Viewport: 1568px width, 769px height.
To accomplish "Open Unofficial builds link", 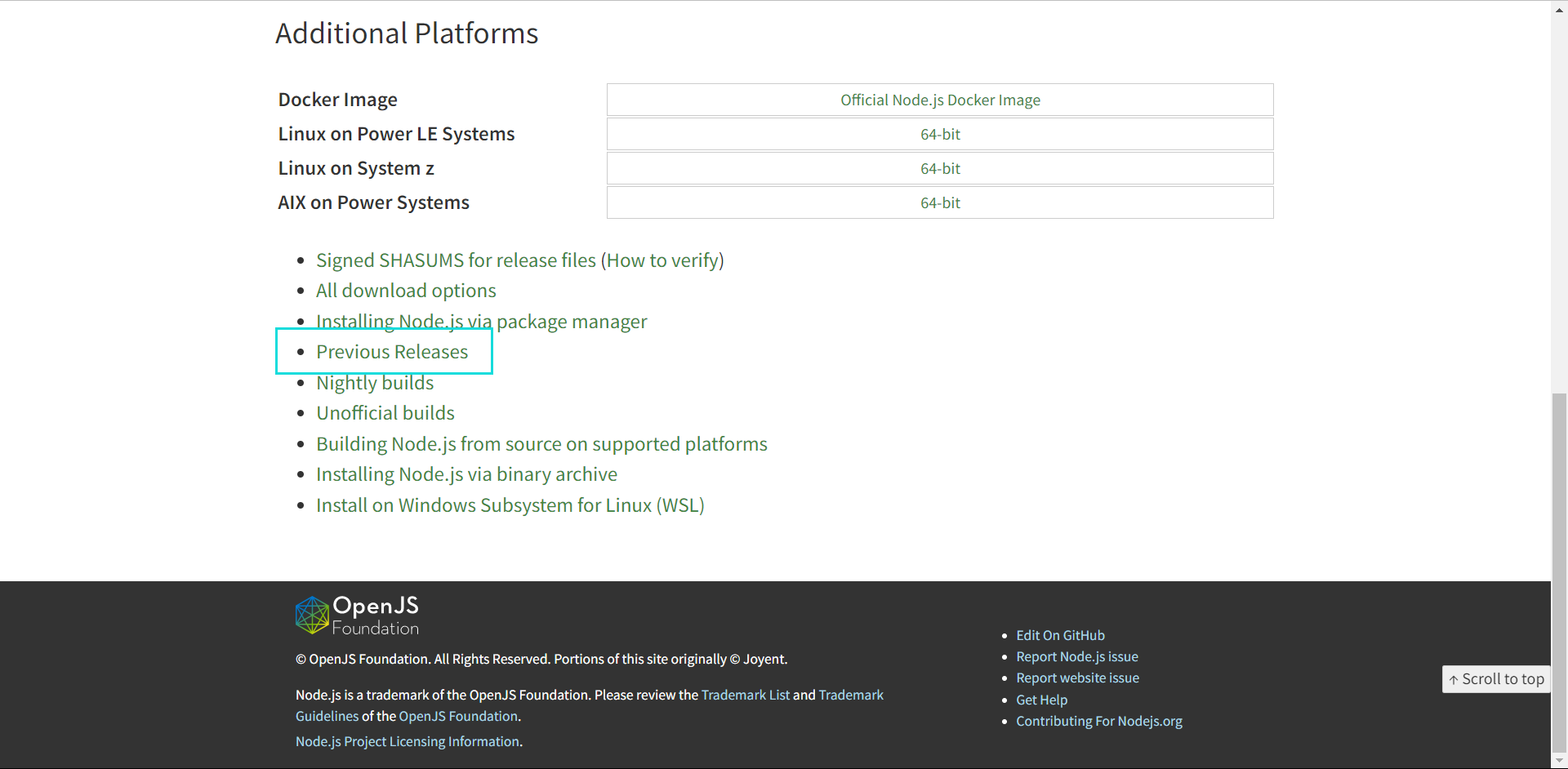I will 385,413.
